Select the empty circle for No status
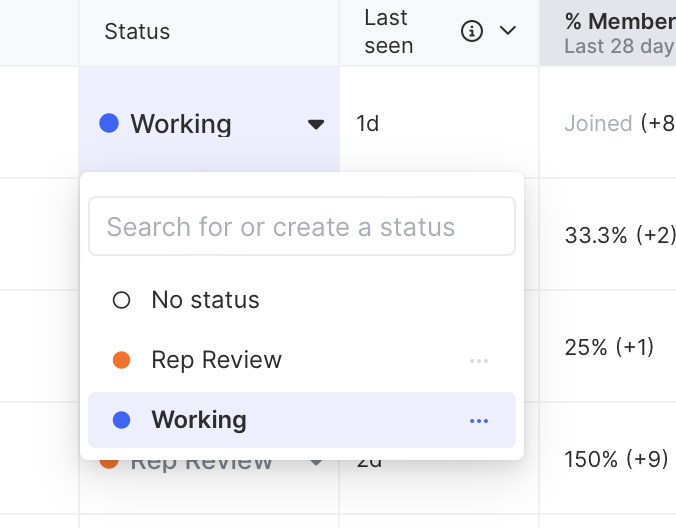This screenshot has width=676, height=528. pos(122,300)
